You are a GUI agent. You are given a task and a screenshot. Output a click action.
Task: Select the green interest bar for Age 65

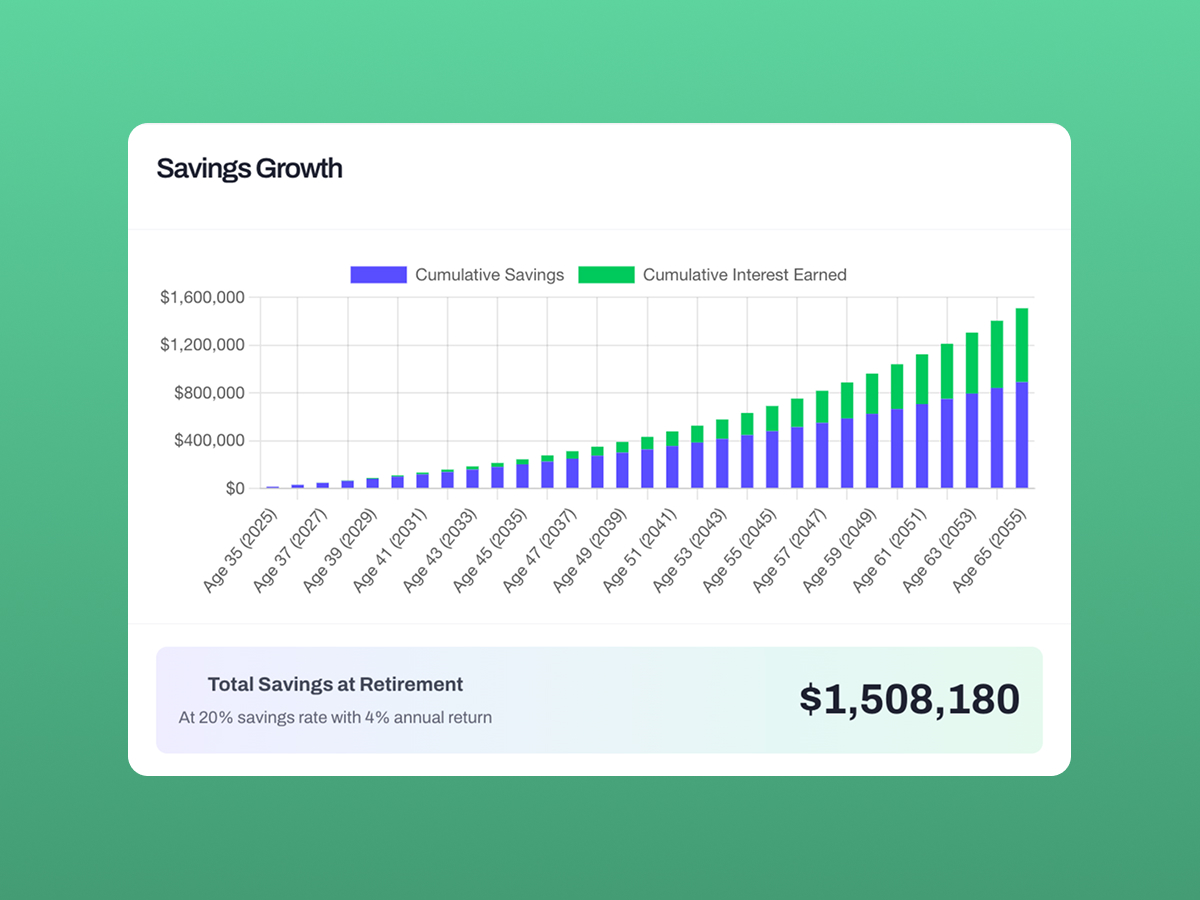pyautogui.click(x=1022, y=345)
